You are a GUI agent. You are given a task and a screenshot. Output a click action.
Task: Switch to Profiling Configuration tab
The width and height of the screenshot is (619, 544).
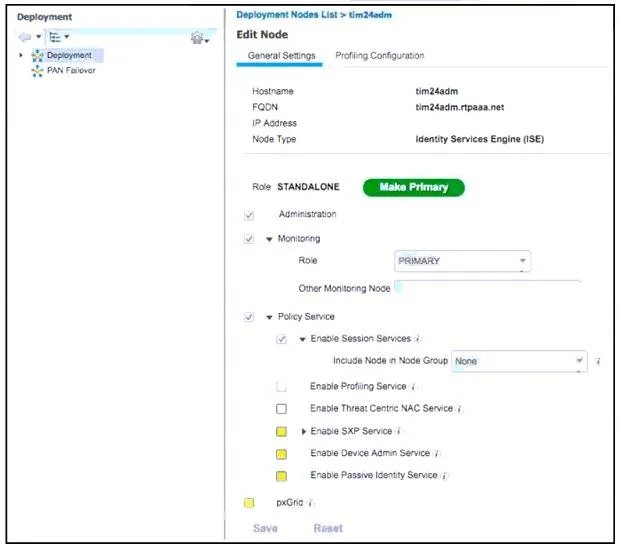point(380,56)
